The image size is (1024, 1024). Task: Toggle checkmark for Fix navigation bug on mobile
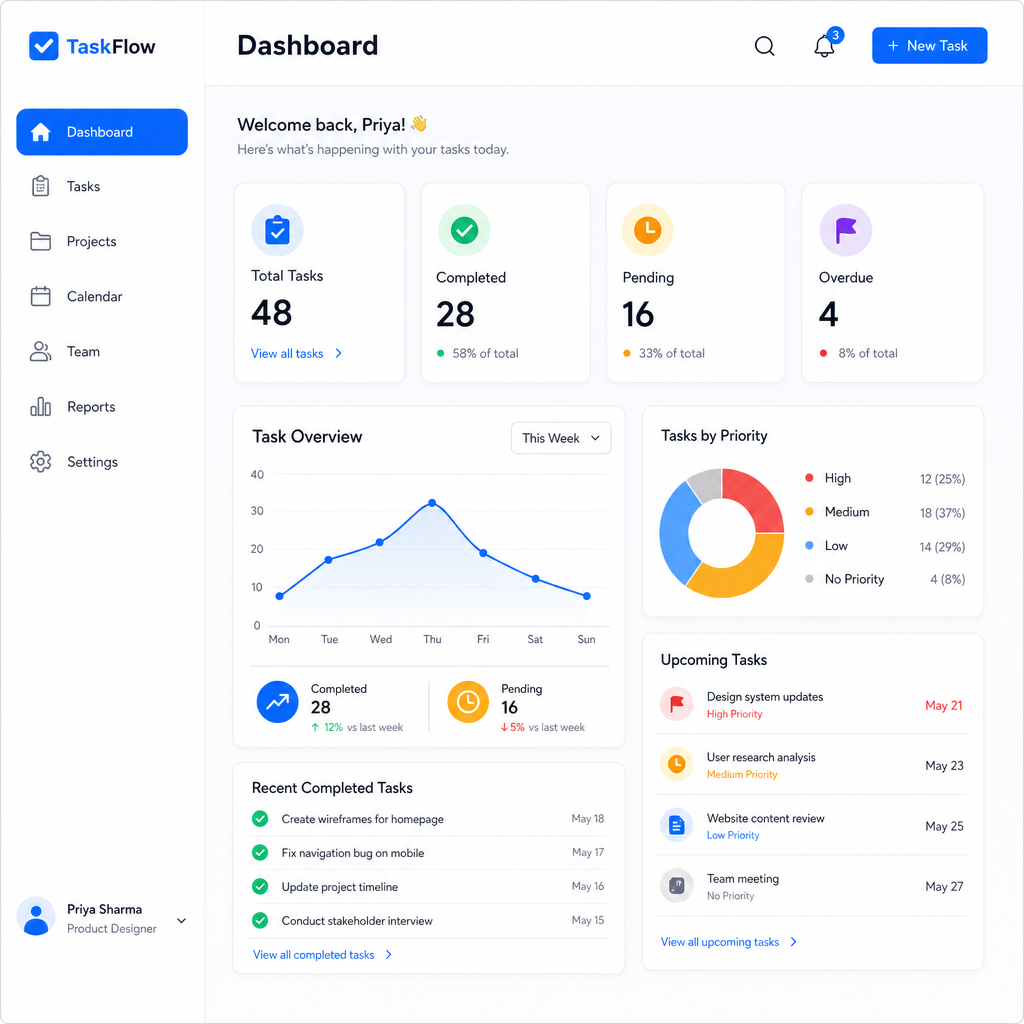260,852
